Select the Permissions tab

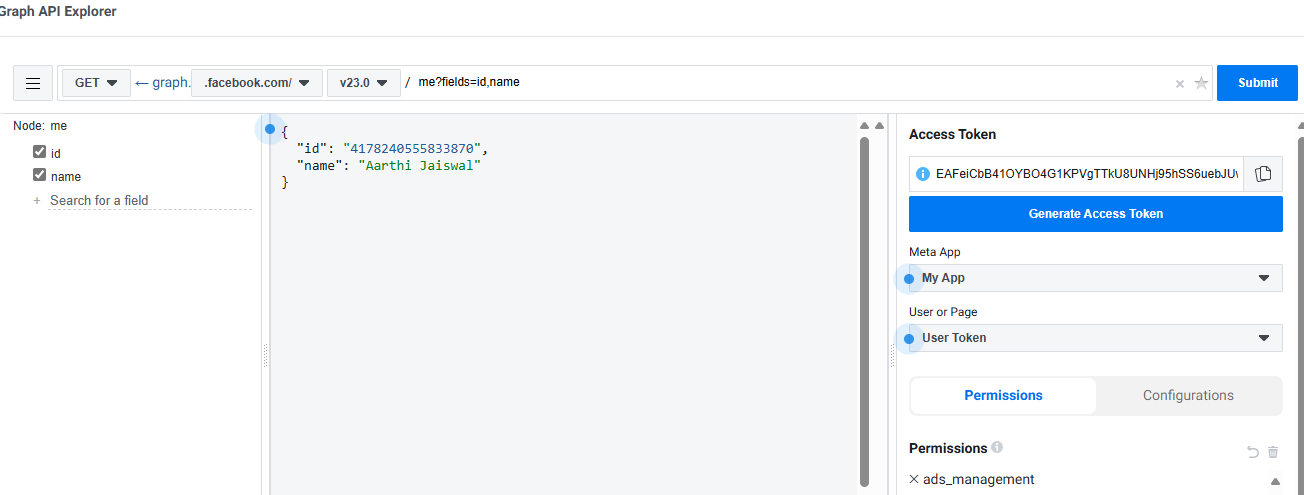click(x=1003, y=396)
